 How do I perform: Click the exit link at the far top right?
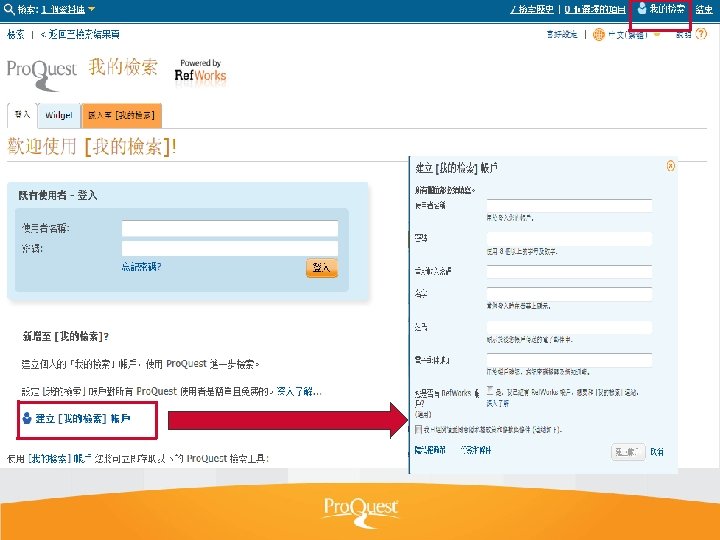703,9
